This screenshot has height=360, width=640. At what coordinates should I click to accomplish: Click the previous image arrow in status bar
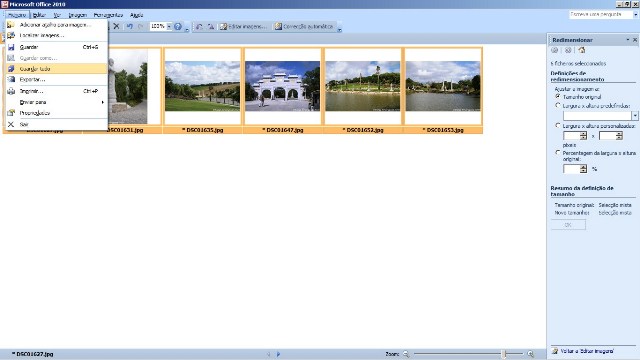point(269,354)
